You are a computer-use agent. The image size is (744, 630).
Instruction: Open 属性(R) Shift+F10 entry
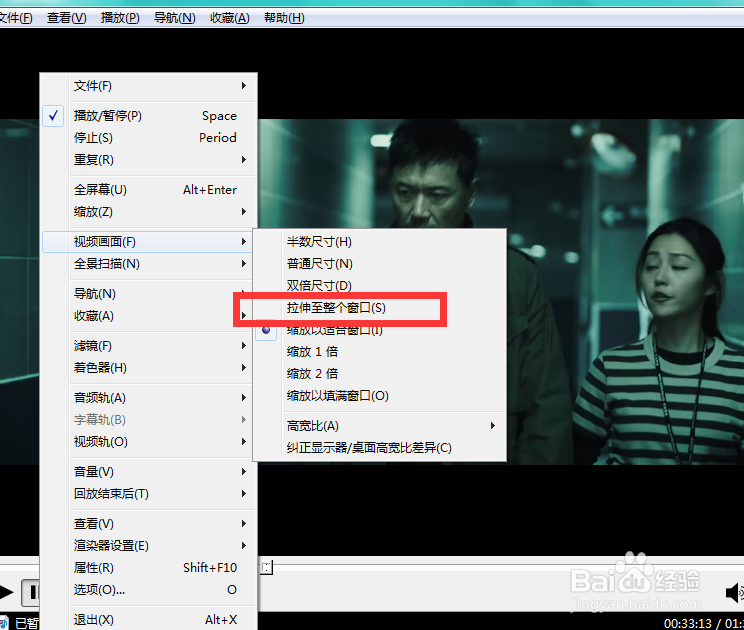[x=149, y=567]
